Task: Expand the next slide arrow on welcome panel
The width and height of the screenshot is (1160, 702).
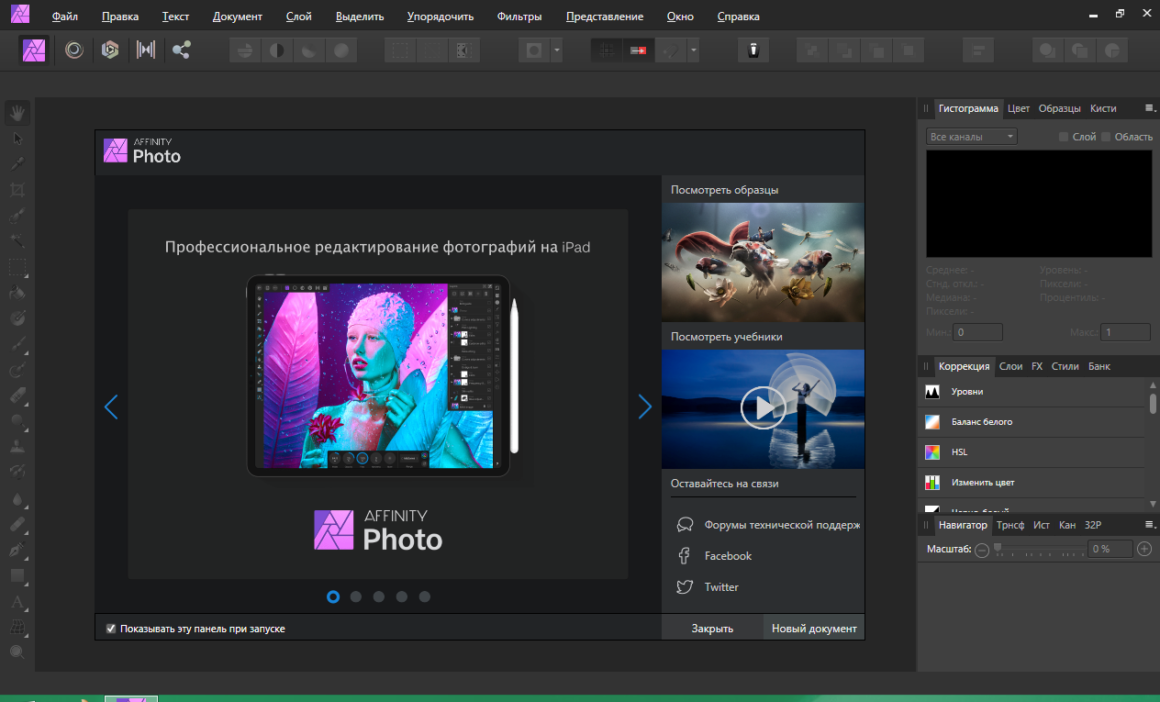Action: tap(645, 406)
